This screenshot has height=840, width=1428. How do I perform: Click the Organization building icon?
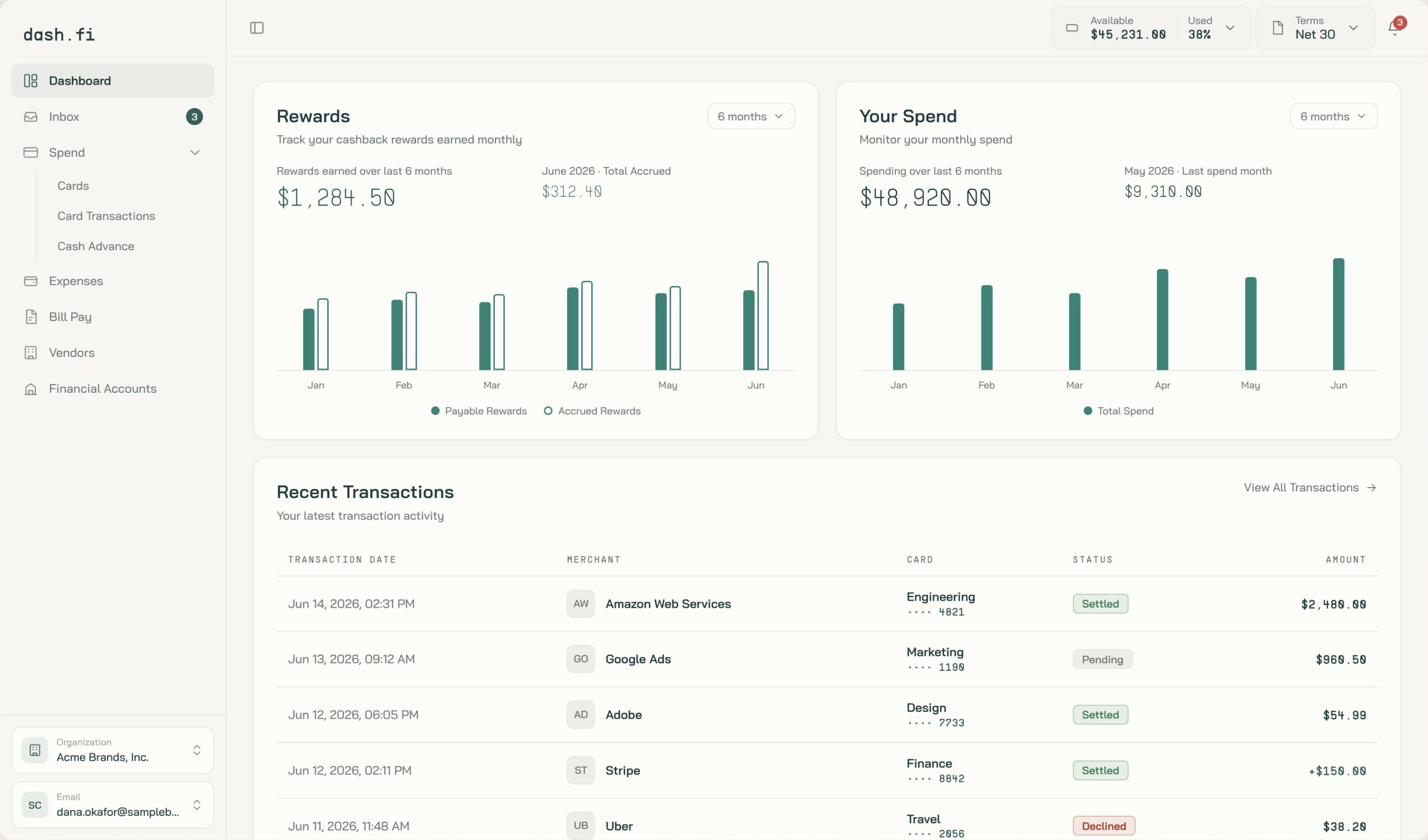coord(34,750)
